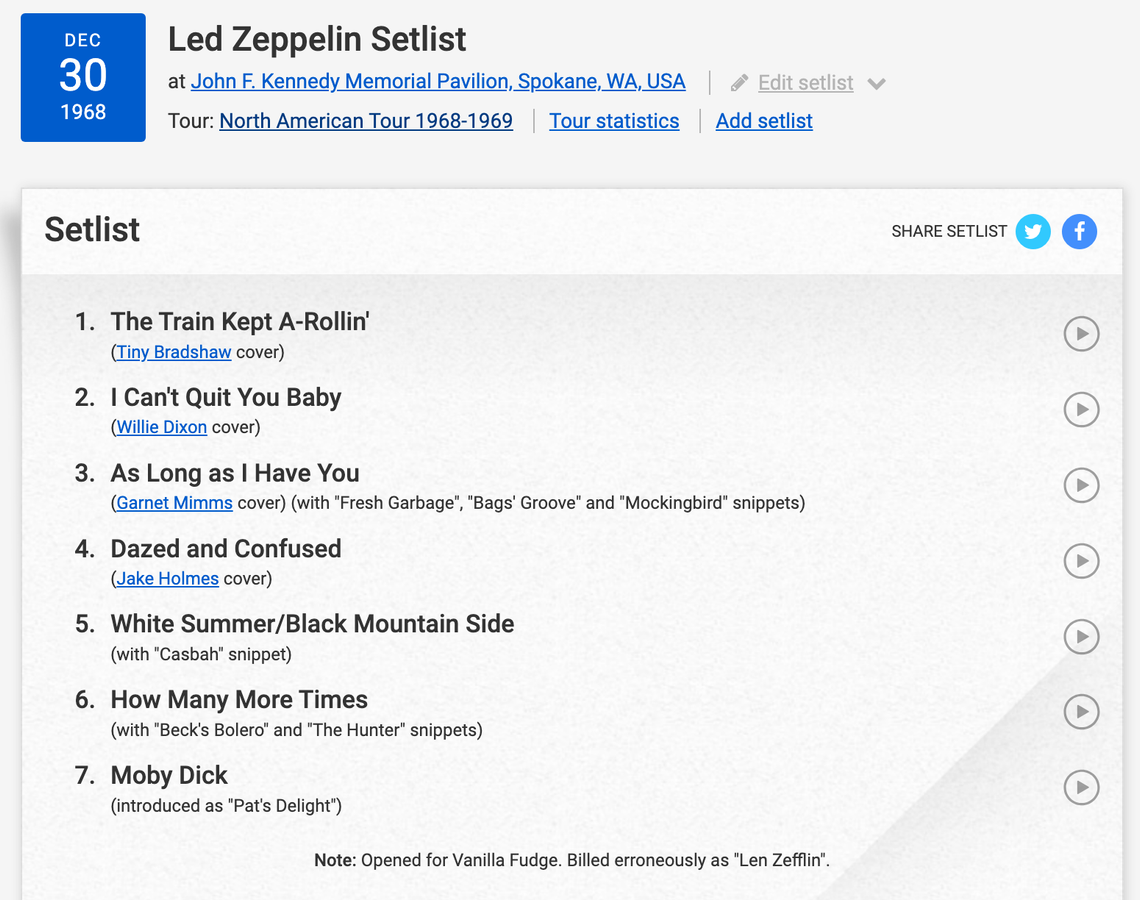Screen dimensions: 1140x900
Task: Share the setlist on Twitter
Action: [1033, 231]
